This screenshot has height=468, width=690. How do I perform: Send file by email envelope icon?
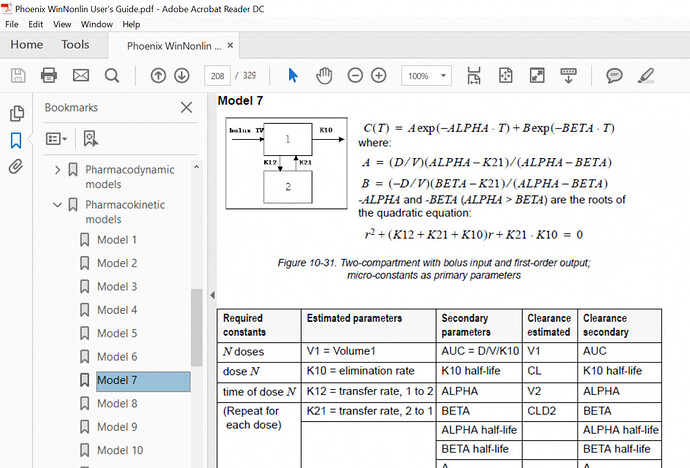pyautogui.click(x=81, y=76)
